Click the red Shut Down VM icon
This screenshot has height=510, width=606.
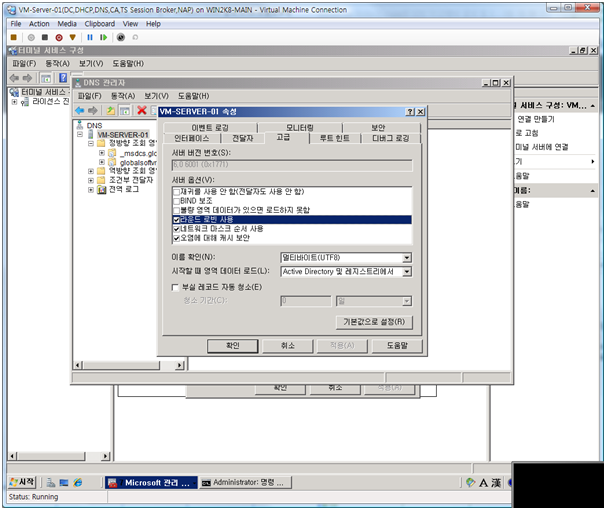point(59,37)
